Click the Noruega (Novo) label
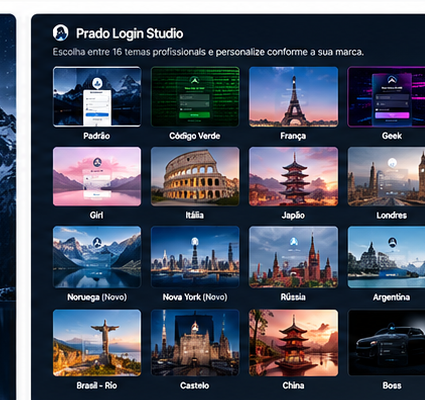 pyautogui.click(x=97, y=297)
